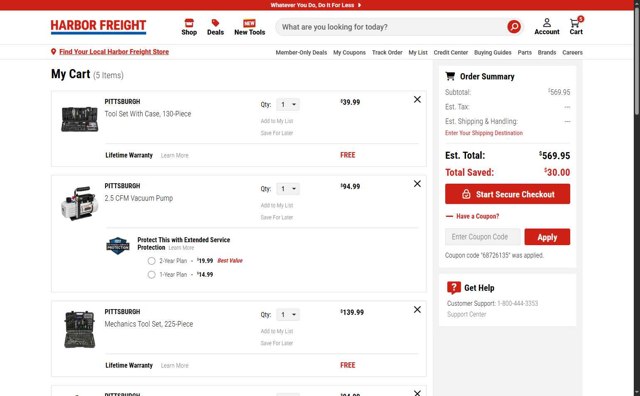Open My Coupons menu item
The height and width of the screenshot is (396, 640).
(x=349, y=53)
